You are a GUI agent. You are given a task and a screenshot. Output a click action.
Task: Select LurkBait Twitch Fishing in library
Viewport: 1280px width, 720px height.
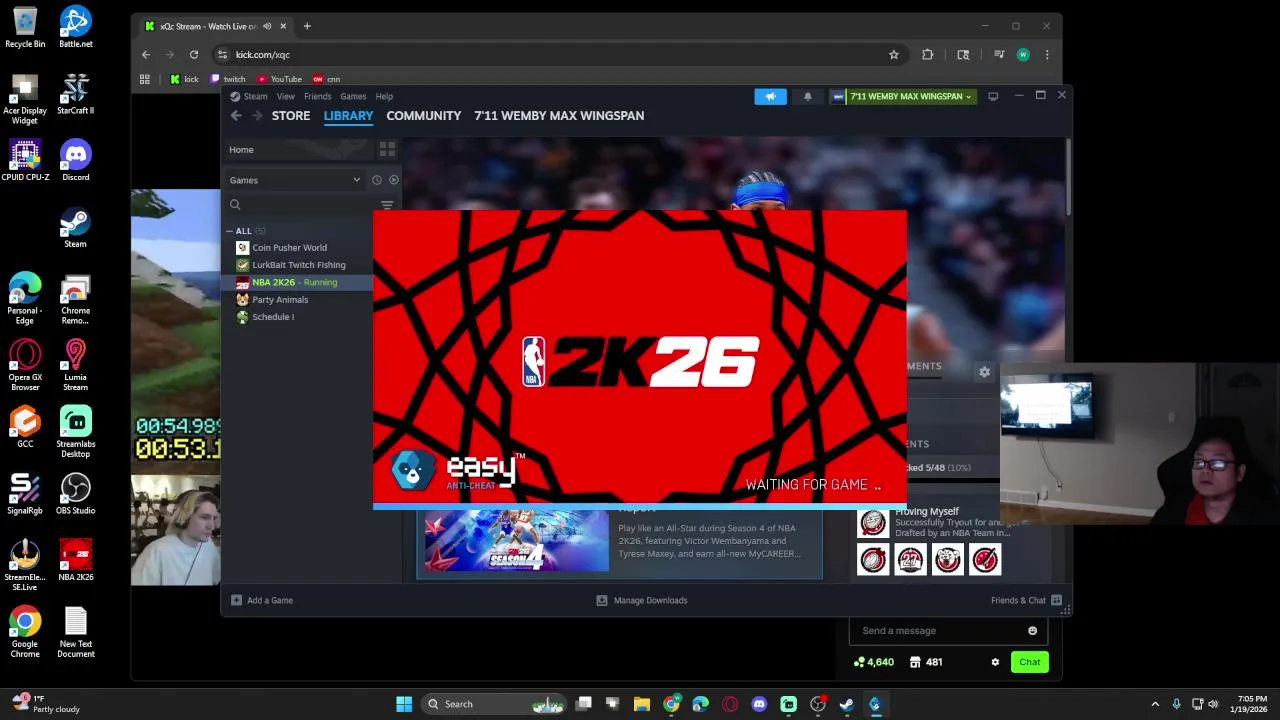point(297,265)
